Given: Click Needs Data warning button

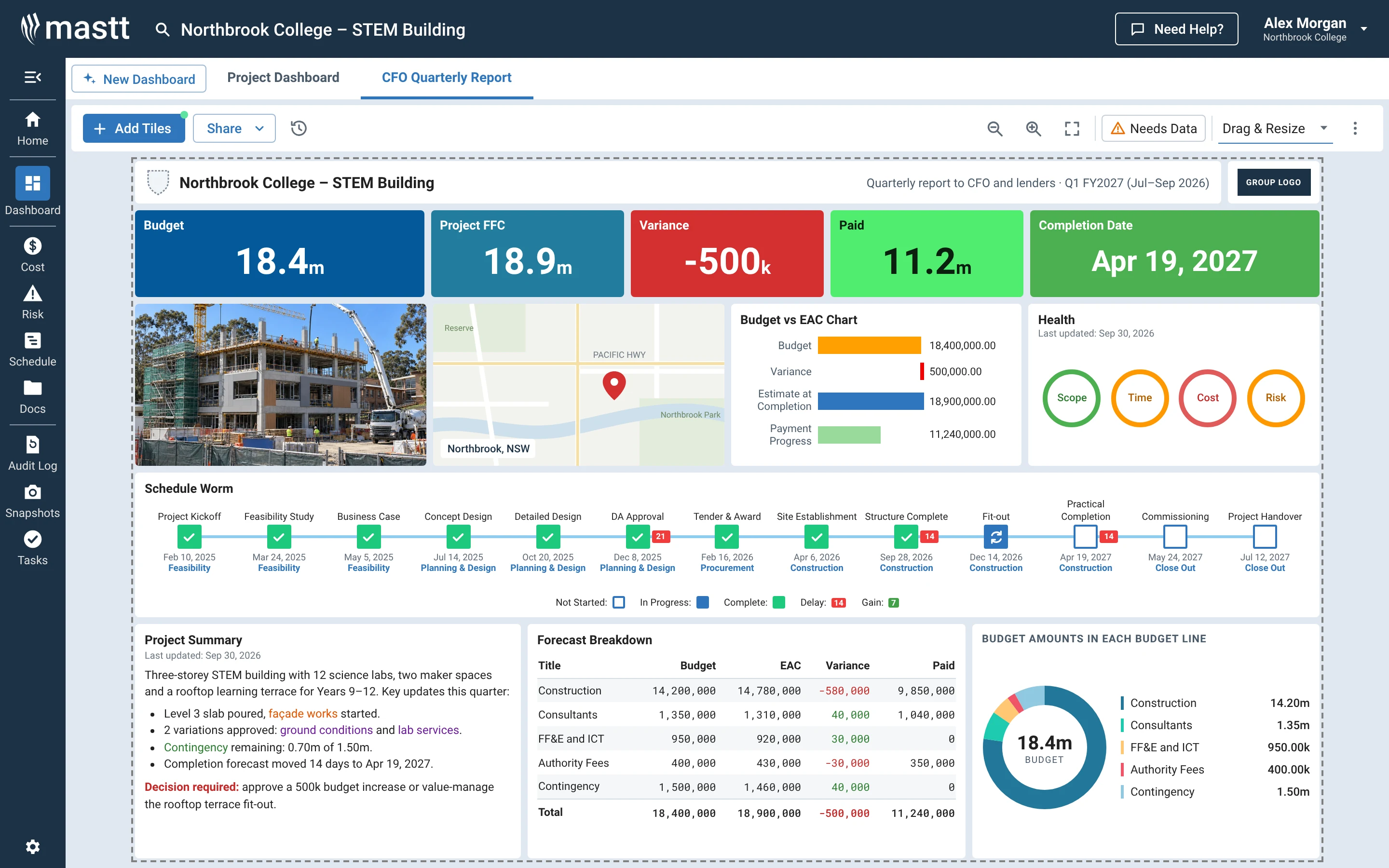Looking at the screenshot, I should pos(1154,129).
